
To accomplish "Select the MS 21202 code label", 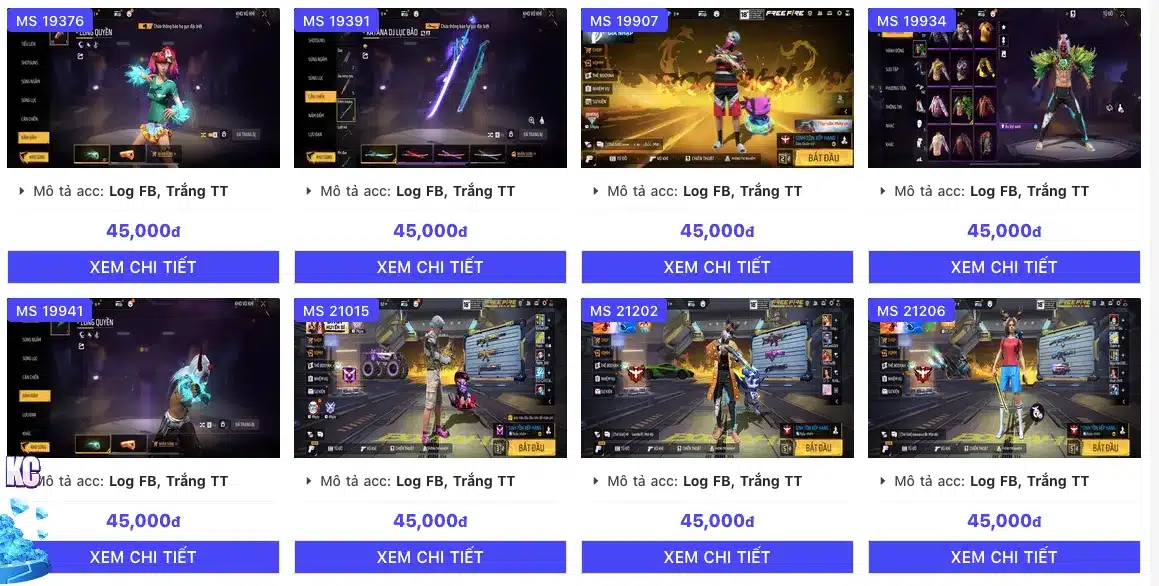I will coord(624,311).
